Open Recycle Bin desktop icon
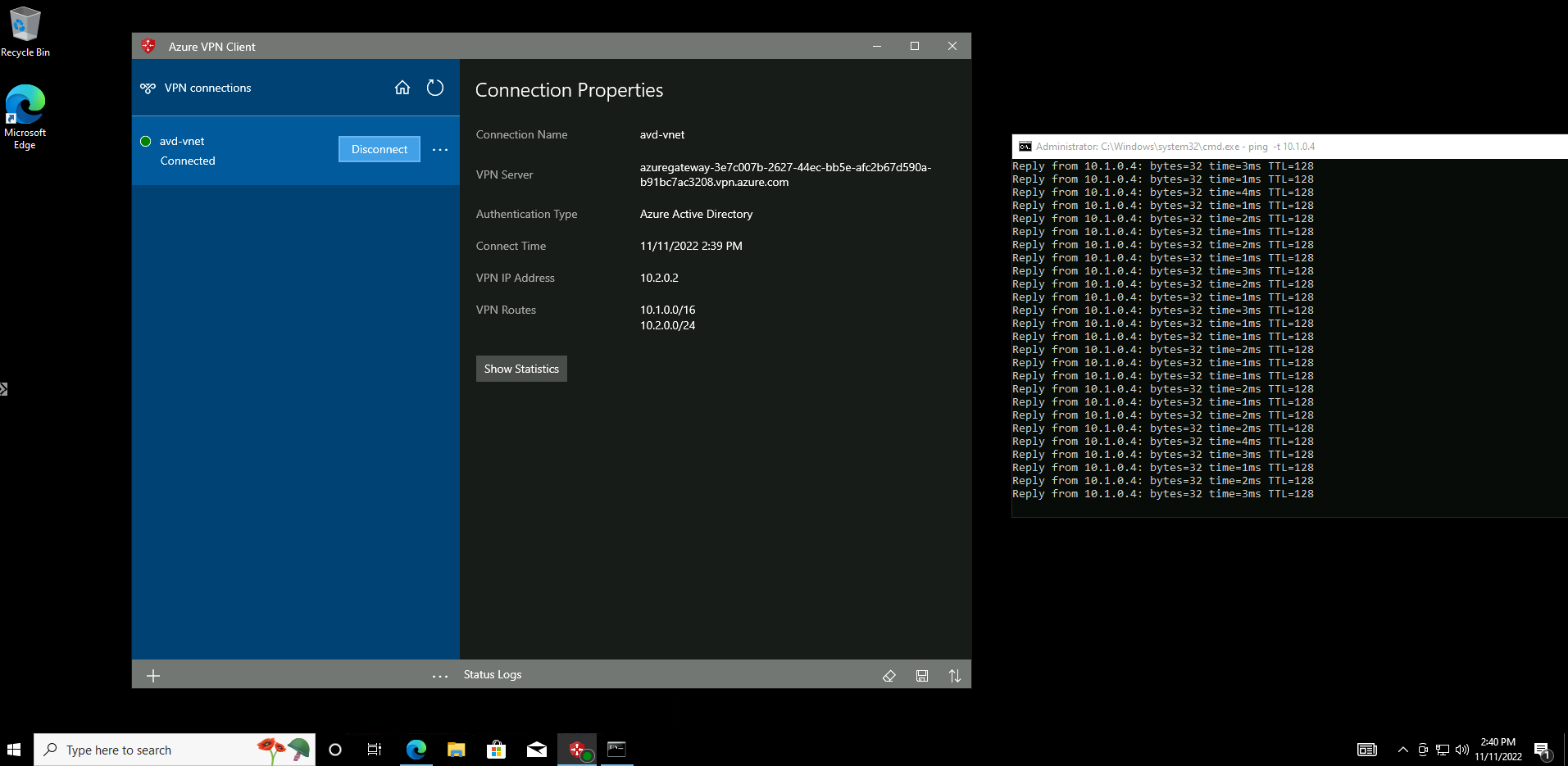Image resolution: width=1568 pixels, height=766 pixels. (x=25, y=32)
